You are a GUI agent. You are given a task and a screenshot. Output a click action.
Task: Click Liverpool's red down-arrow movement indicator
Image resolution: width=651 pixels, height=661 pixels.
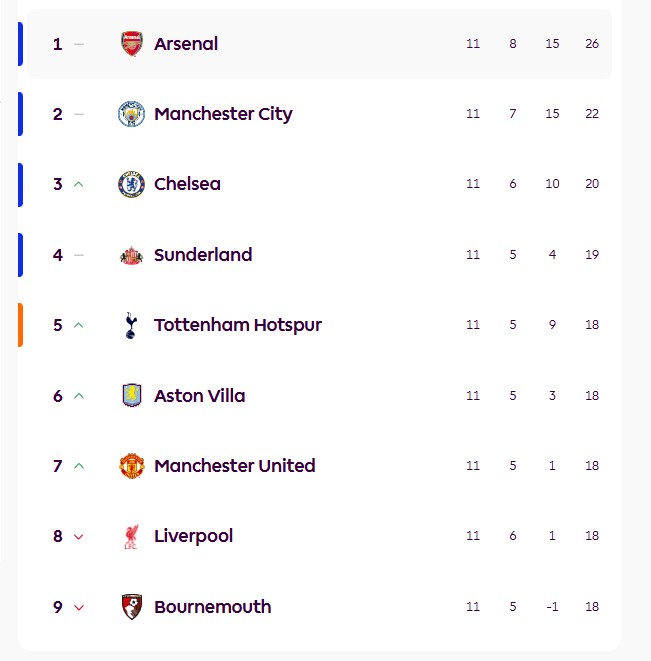[x=79, y=537]
